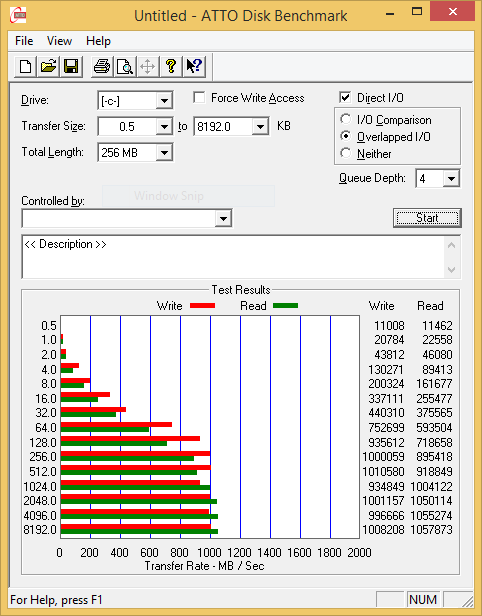
Task: Click the New document toolbar icon
Action: coord(26,66)
